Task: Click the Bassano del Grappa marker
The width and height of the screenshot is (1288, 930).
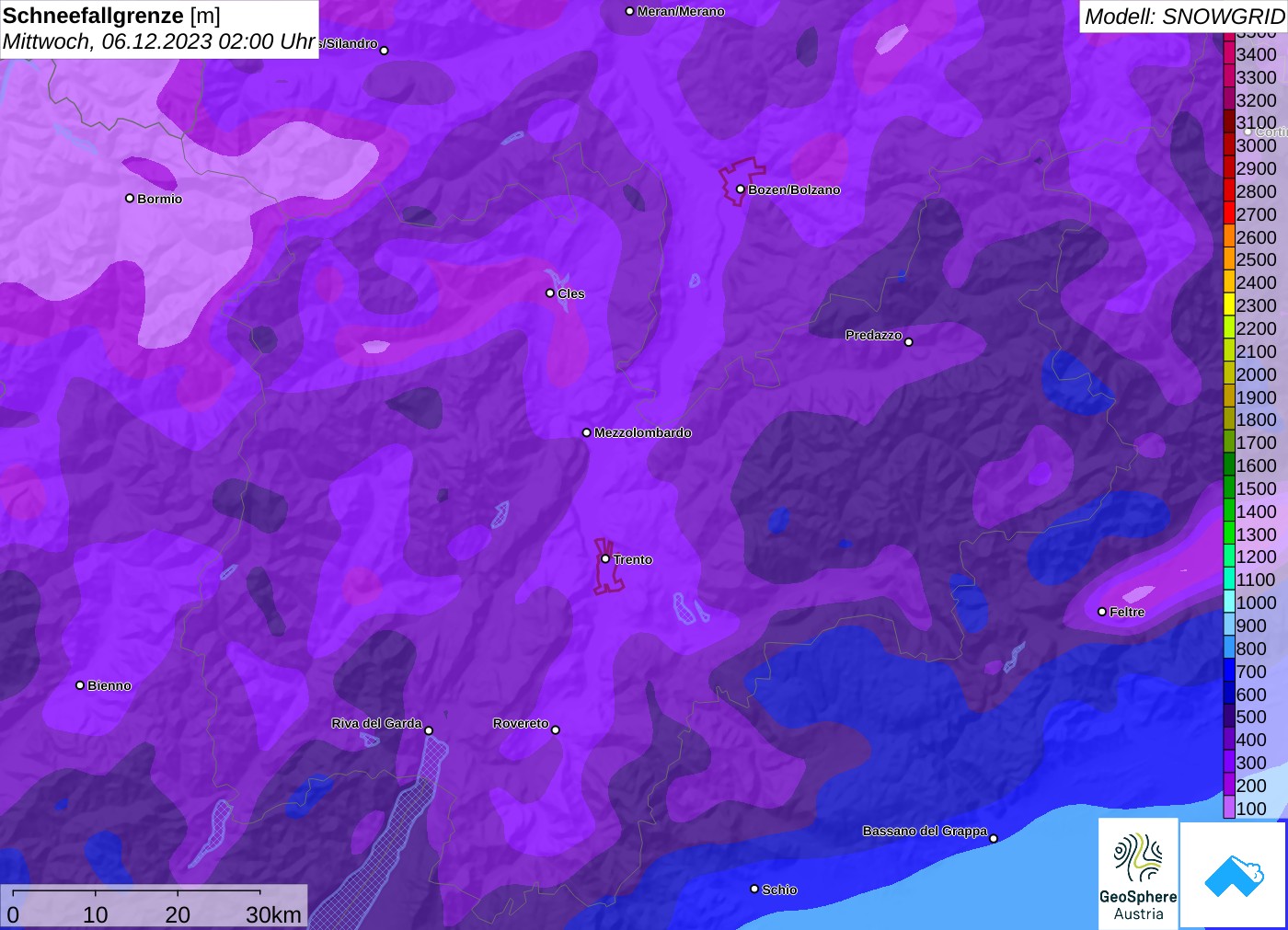Action: pos(994,838)
